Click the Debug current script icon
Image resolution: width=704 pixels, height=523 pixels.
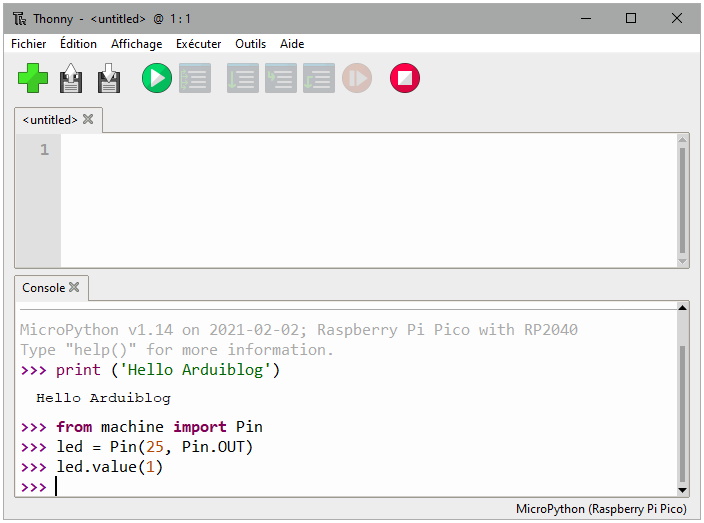coord(195,78)
